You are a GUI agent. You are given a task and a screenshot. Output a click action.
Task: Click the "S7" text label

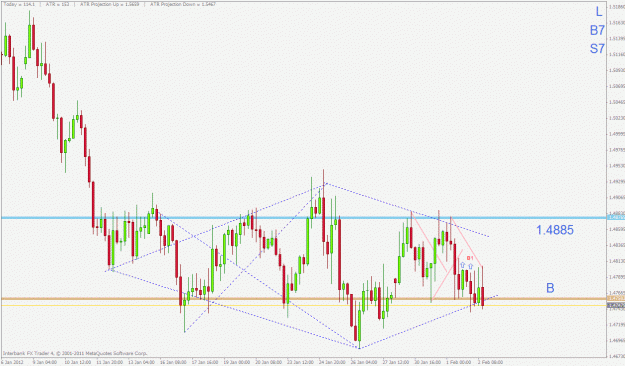click(x=597, y=49)
